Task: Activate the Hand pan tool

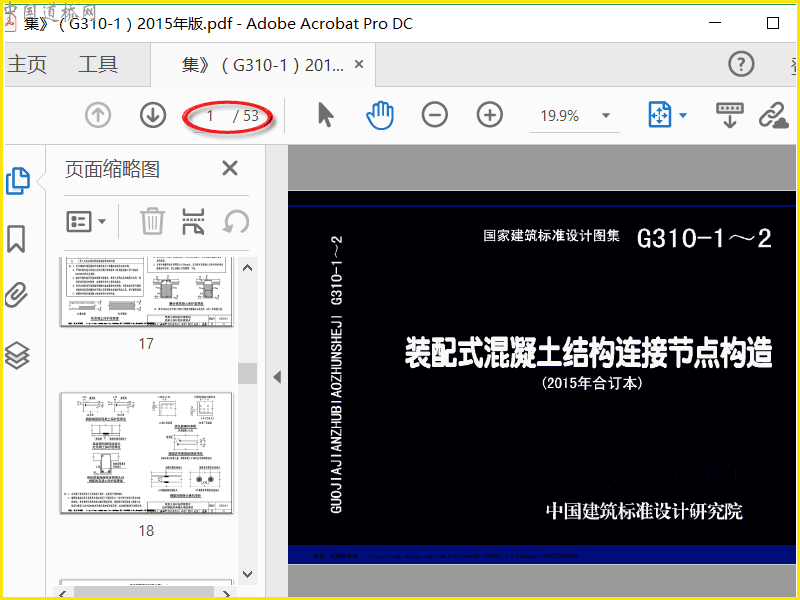Action: tap(380, 115)
